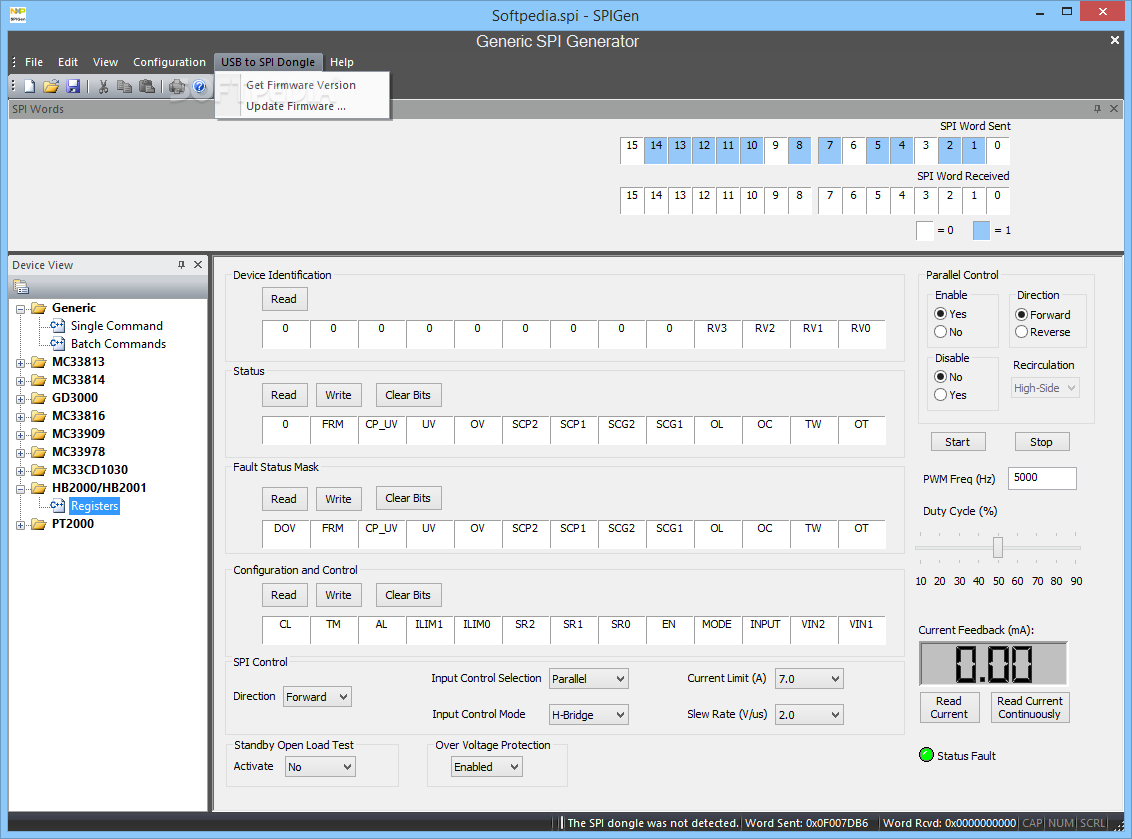Image resolution: width=1132 pixels, height=839 pixels.
Task: Select Reverse direction radio button
Action: (1021, 331)
